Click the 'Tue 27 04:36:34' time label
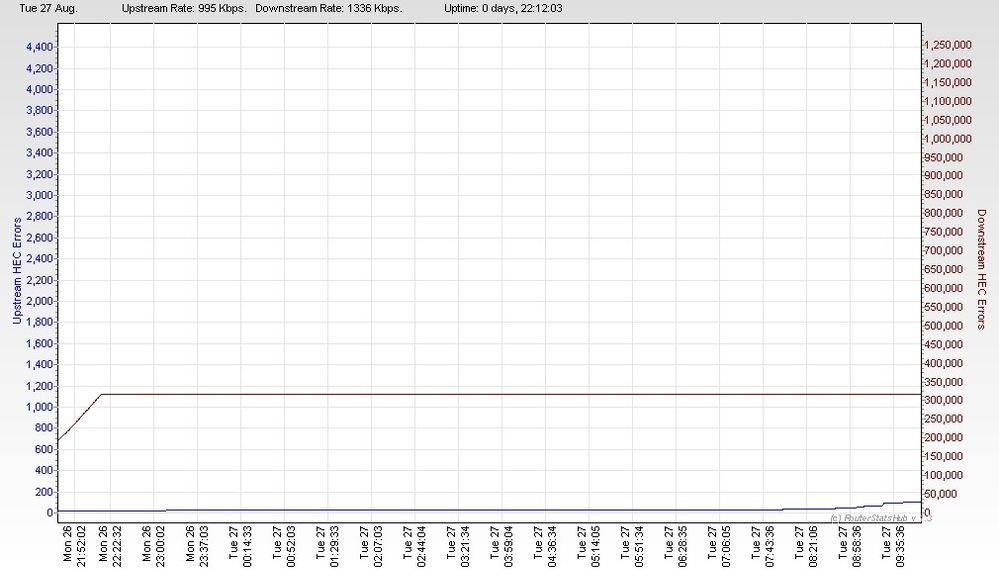The height and width of the screenshot is (570, 999). coord(545,546)
